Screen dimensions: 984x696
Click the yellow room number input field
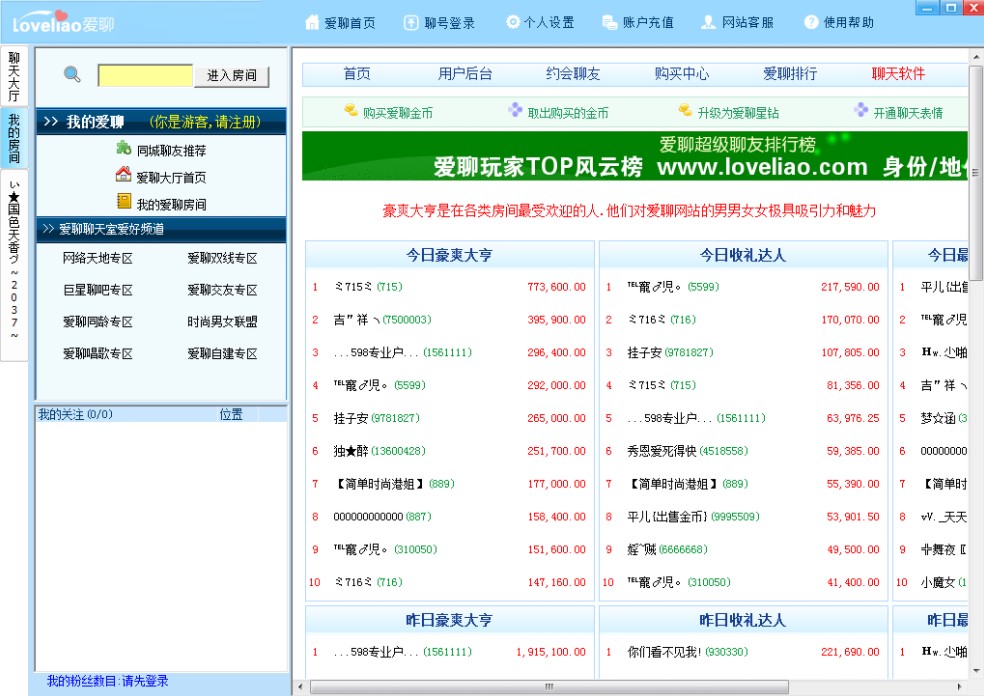145,75
